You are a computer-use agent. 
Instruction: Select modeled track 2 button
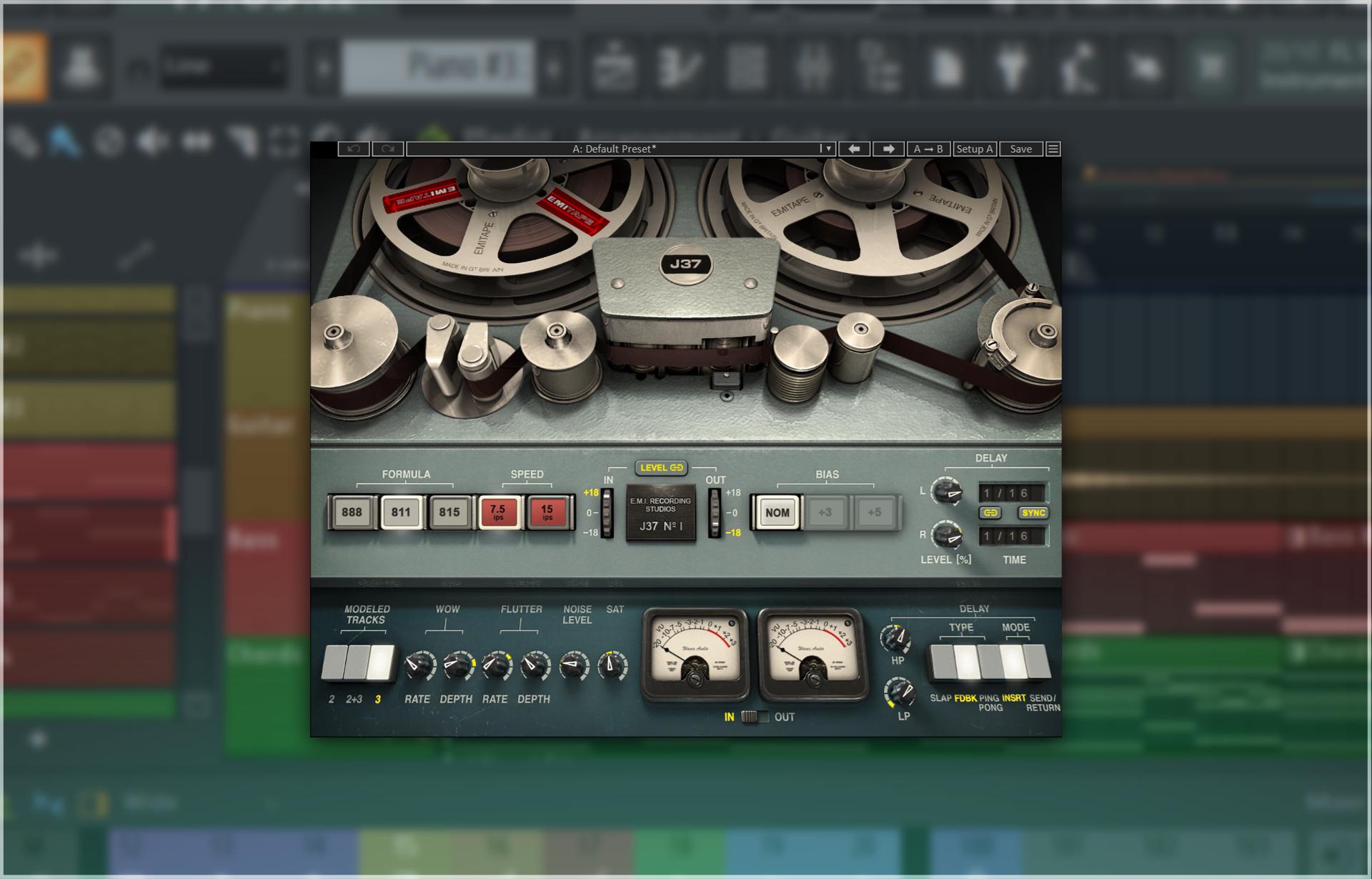[x=333, y=662]
